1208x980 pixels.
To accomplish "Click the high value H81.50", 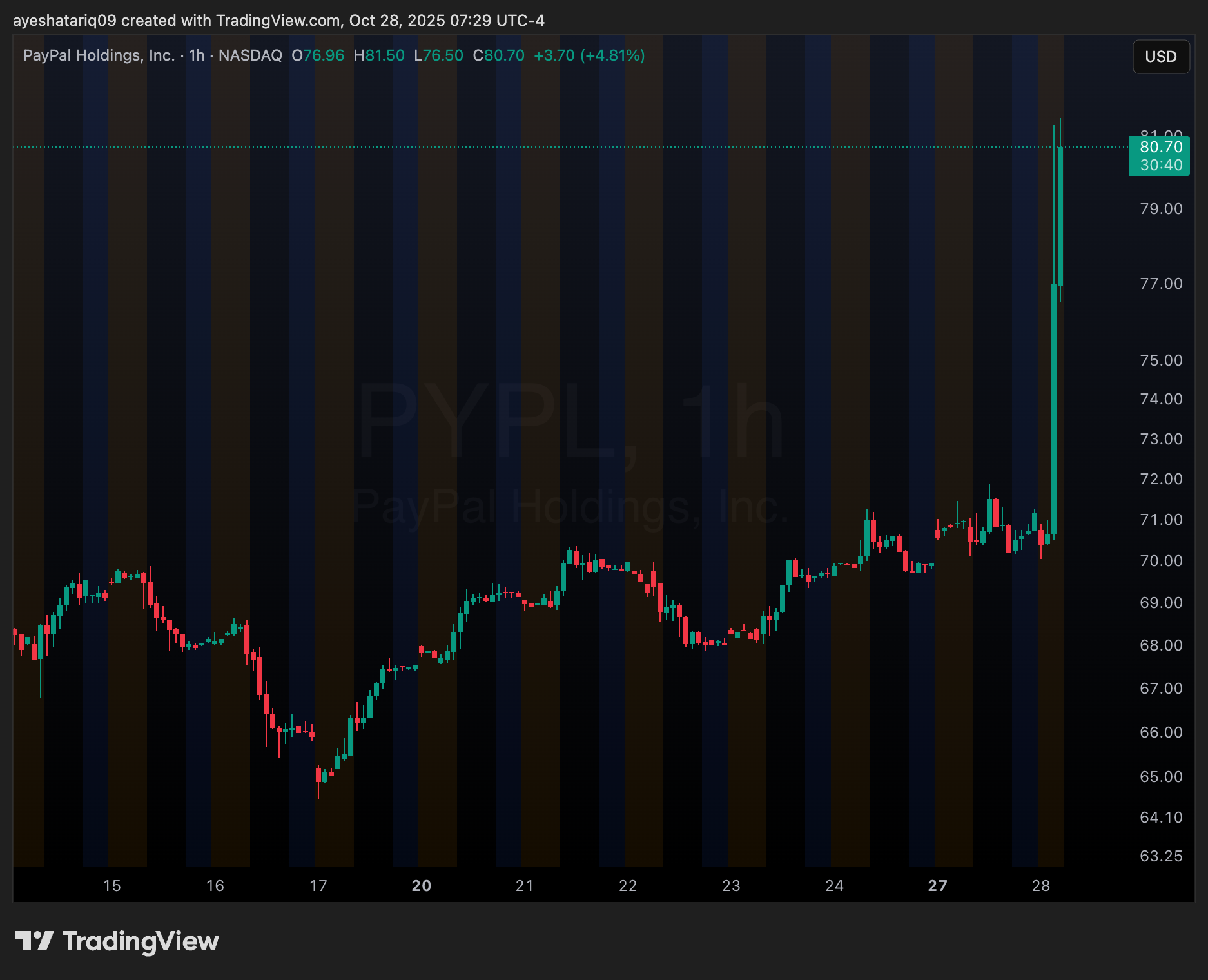I will click(379, 55).
